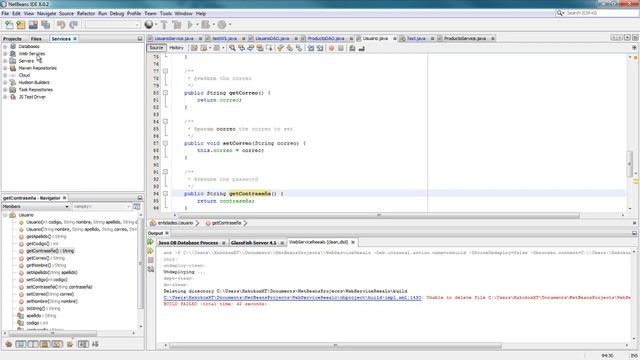Screen dimensions: 640x360
Task: Expand the Web Services node
Action: 5,53
